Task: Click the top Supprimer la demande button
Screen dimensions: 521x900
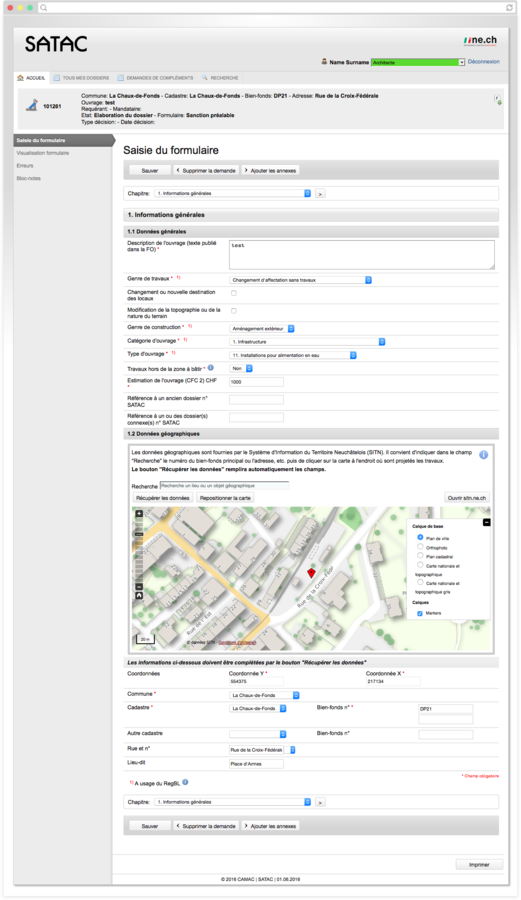Action: [x=206, y=170]
